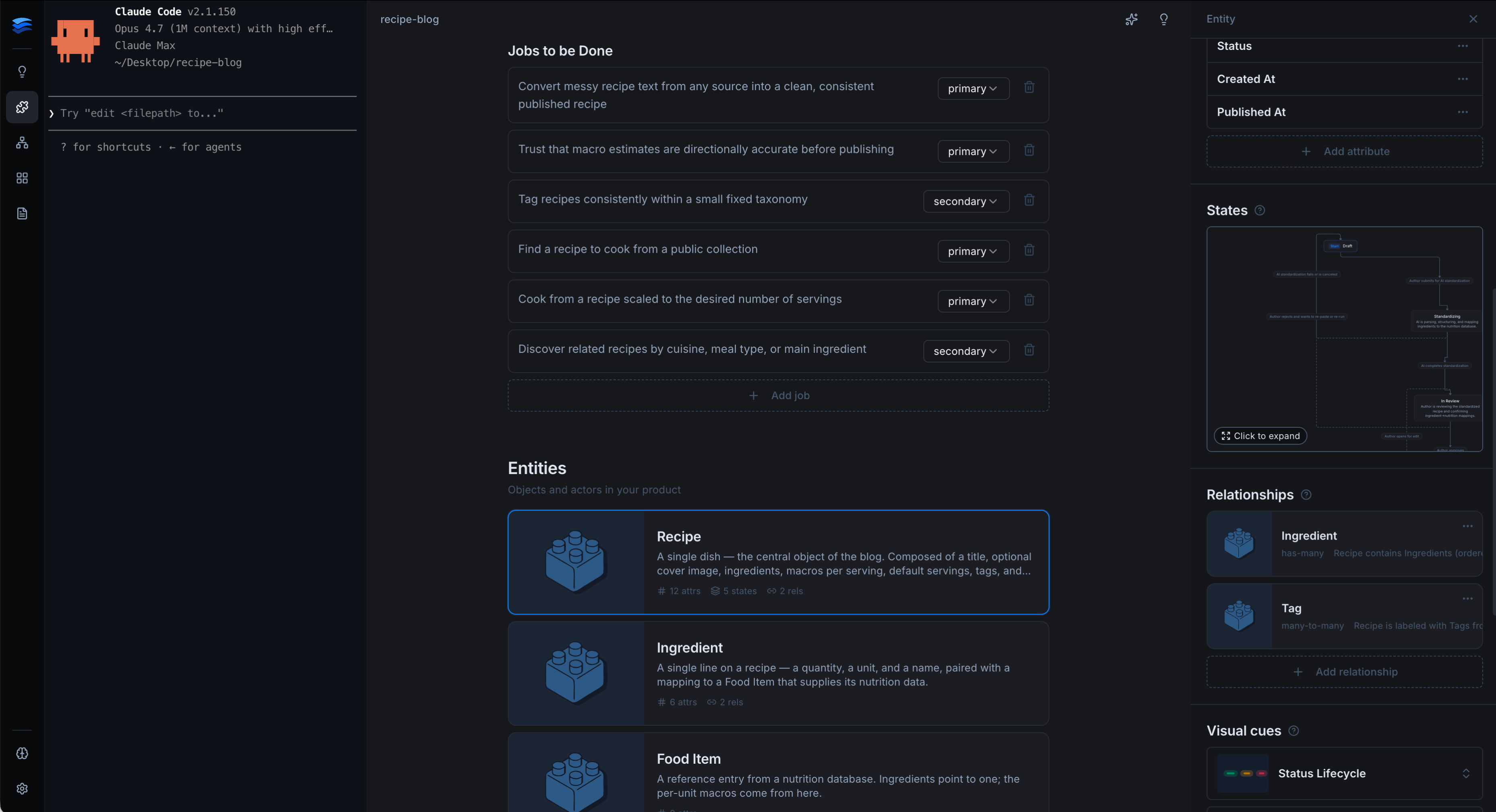This screenshot has height=812, width=1496.
Task: Open the Status Lifecycle visual cue selector
Action: (1344, 773)
